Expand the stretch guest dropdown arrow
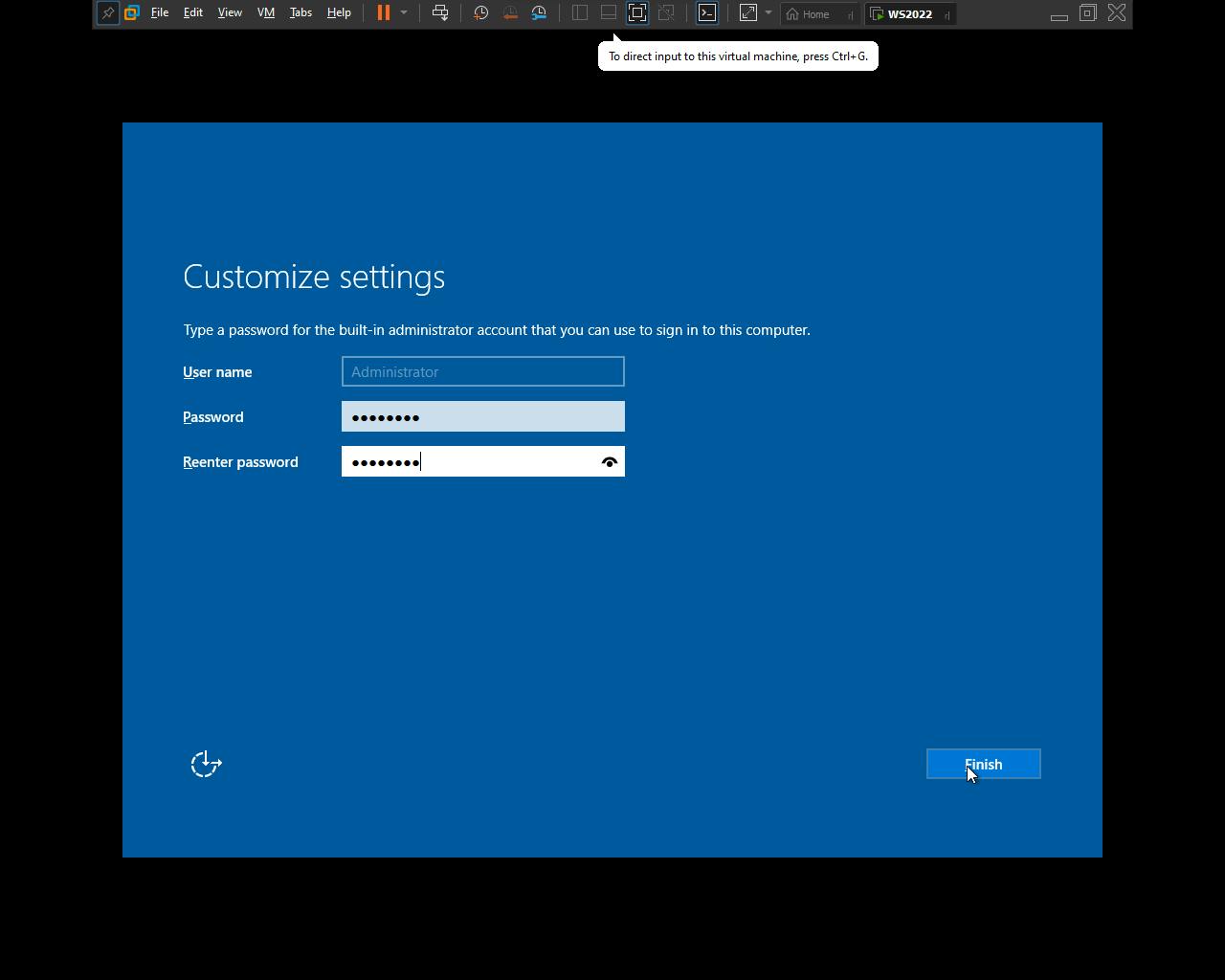 (x=768, y=13)
